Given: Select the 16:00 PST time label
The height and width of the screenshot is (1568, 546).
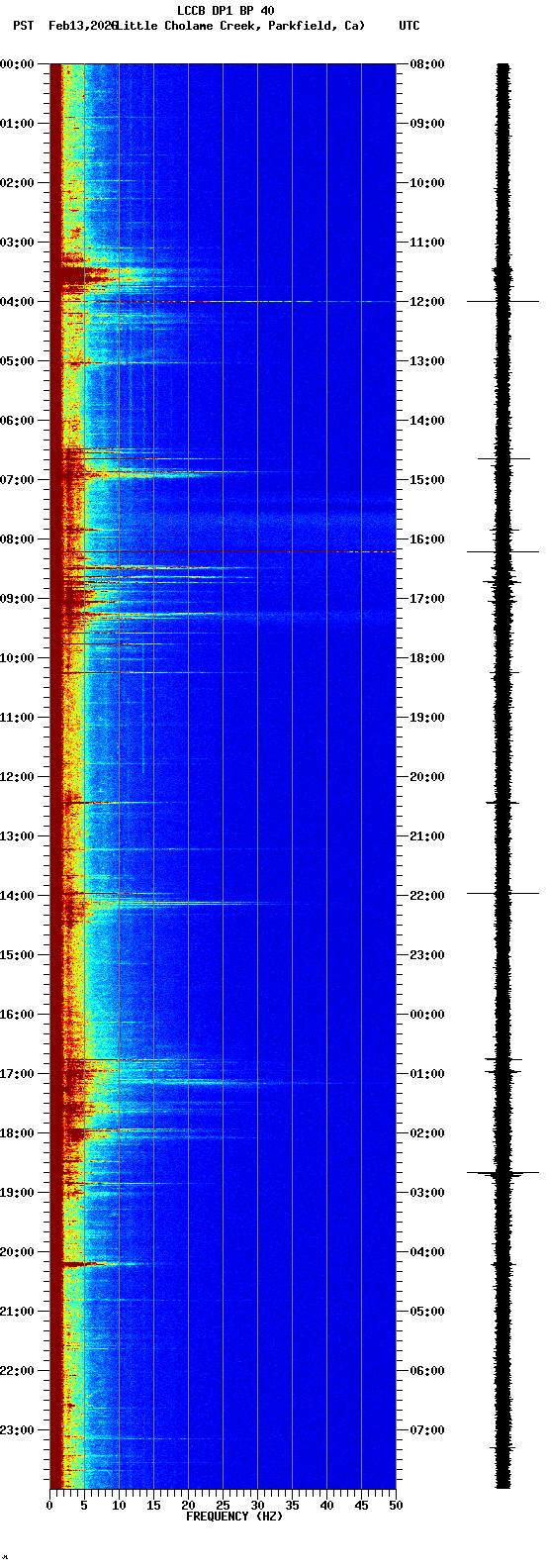Looking at the screenshot, I should tap(16, 1015).
